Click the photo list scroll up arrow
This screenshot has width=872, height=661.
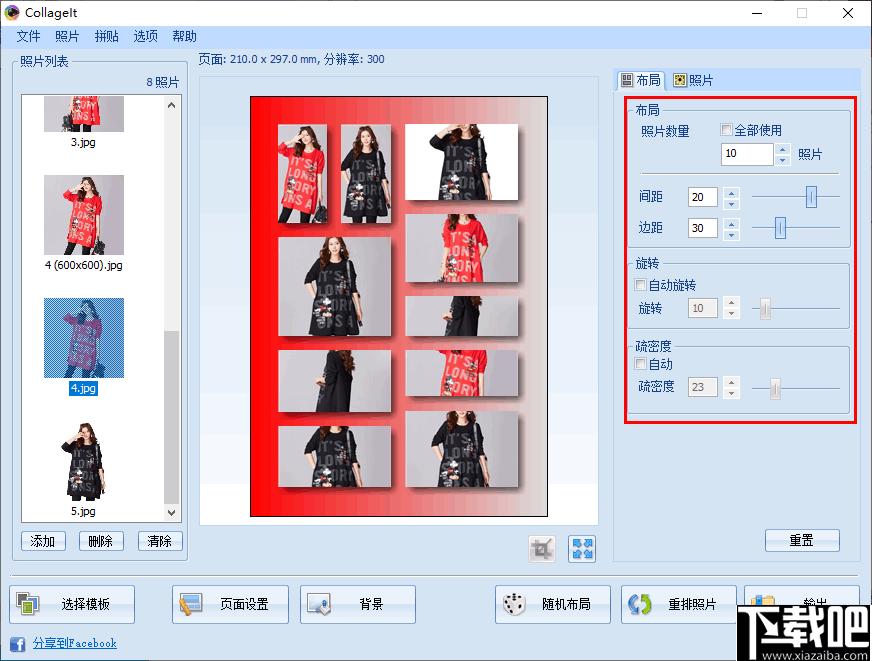[171, 105]
